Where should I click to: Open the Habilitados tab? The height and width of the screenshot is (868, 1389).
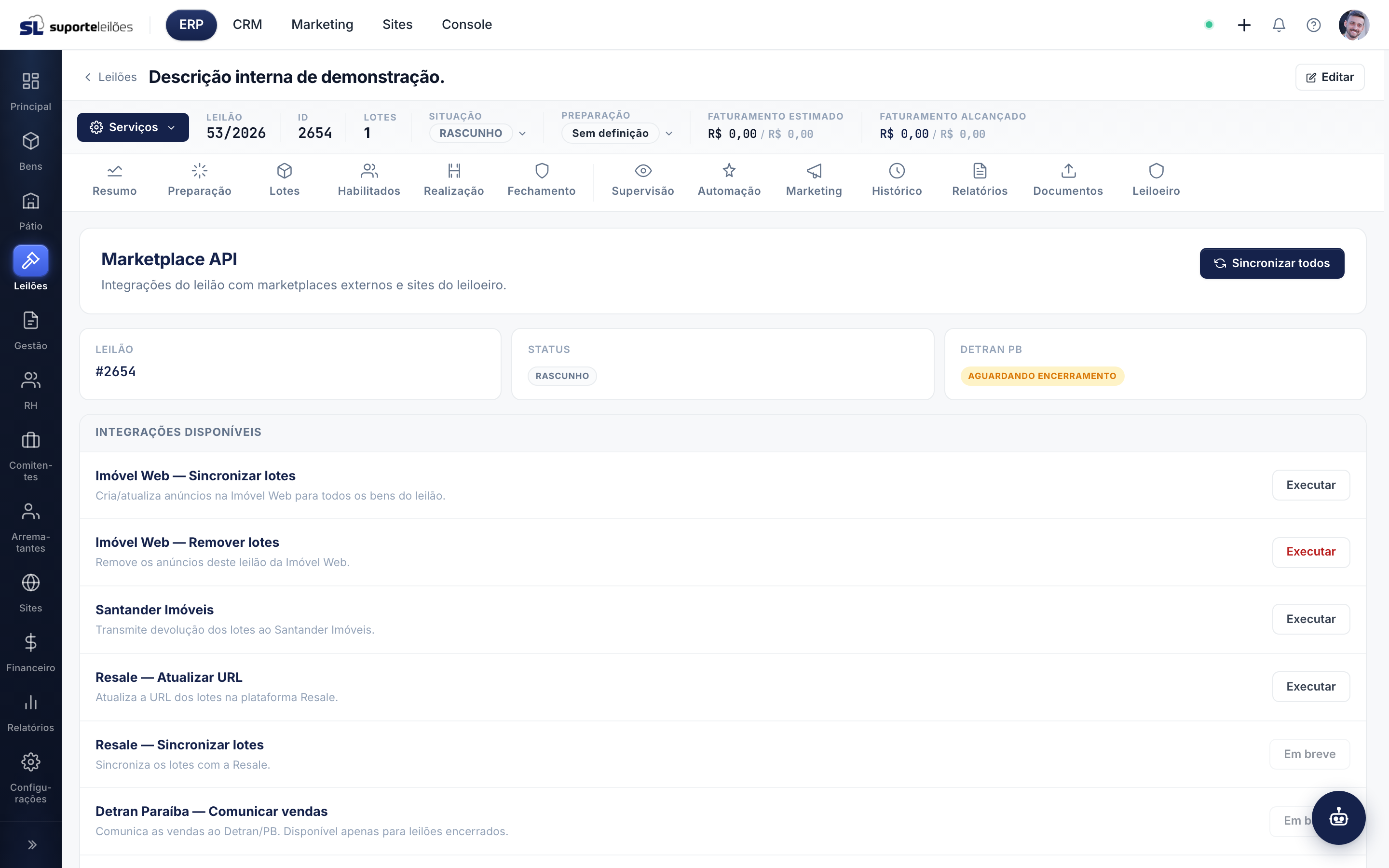click(368, 180)
